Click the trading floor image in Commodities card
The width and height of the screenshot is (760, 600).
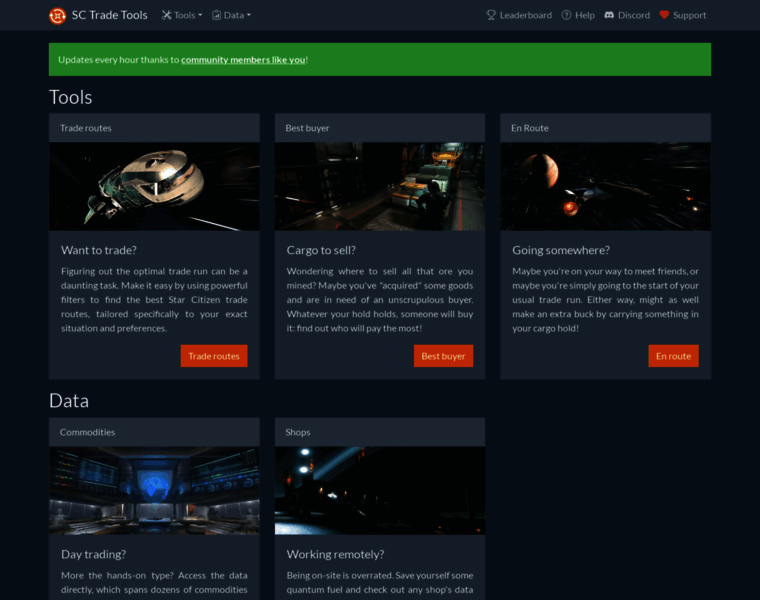tap(154, 490)
